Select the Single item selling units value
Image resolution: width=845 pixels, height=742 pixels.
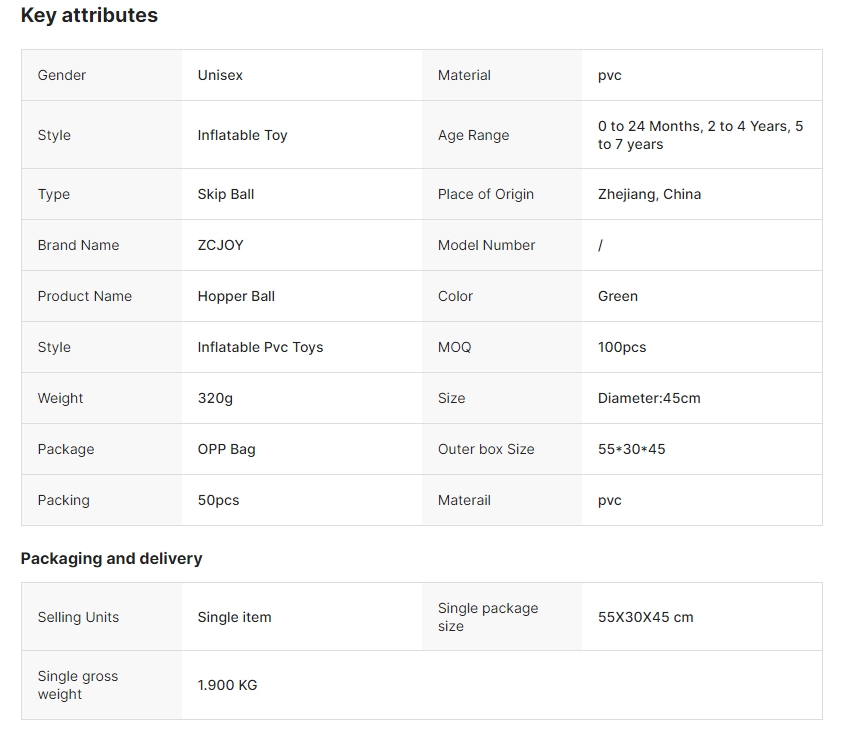[234, 617]
